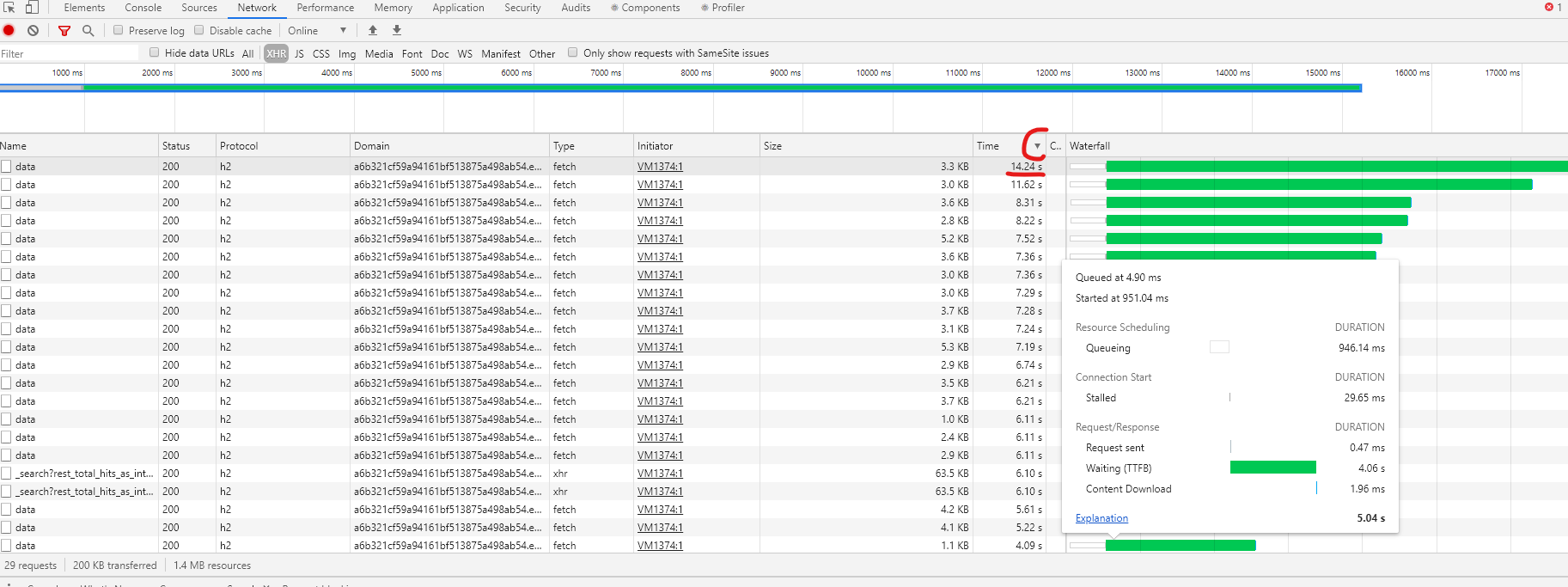Select the Other filter type
Image resolution: width=1568 pixels, height=587 pixels.
pyautogui.click(x=542, y=53)
